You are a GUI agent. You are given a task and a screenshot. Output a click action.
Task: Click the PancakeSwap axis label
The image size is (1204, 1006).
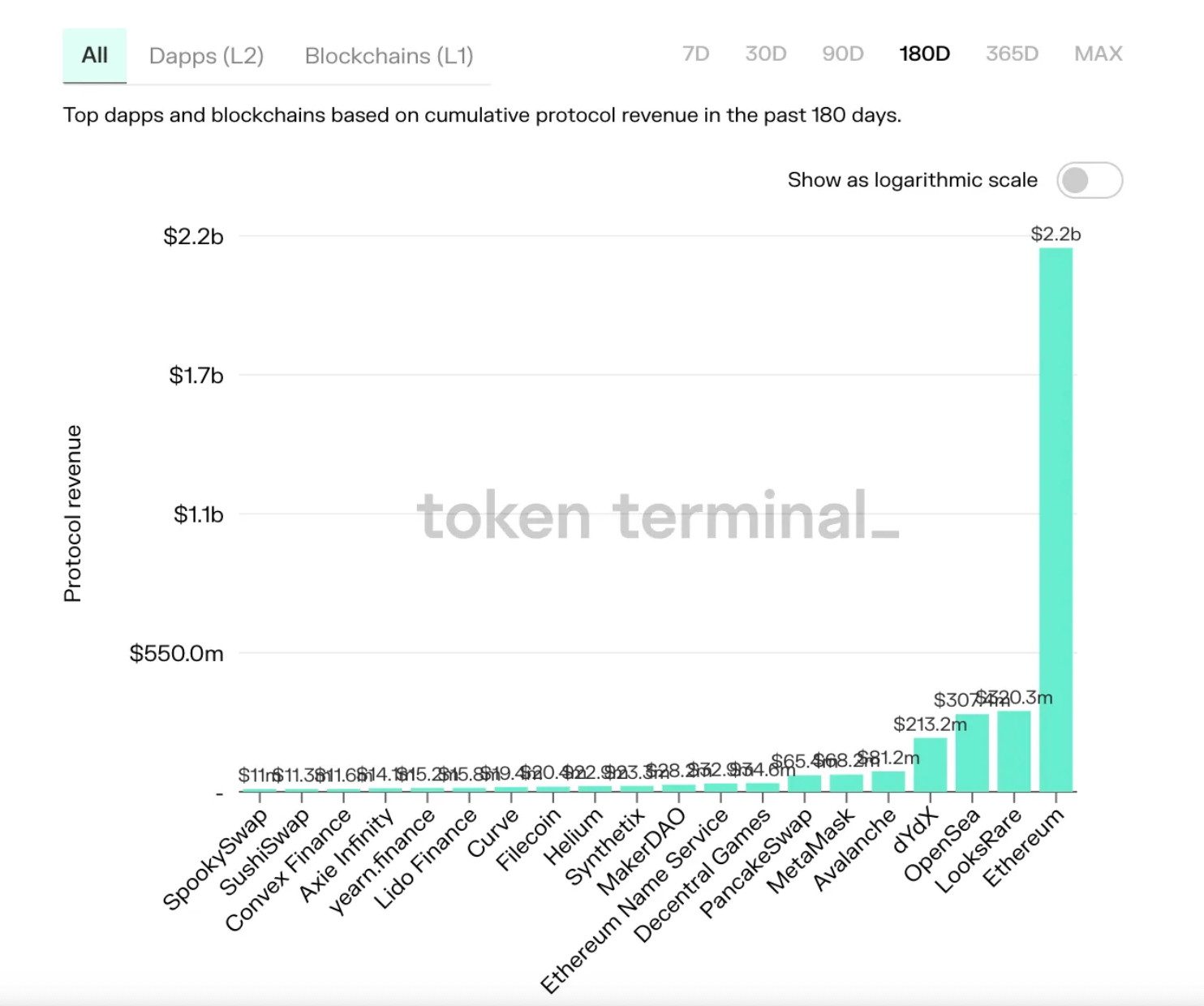coord(755,863)
